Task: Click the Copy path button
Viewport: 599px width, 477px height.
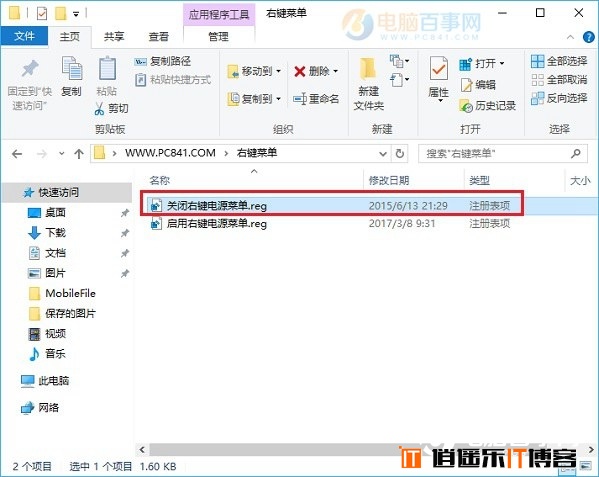Action: point(163,61)
